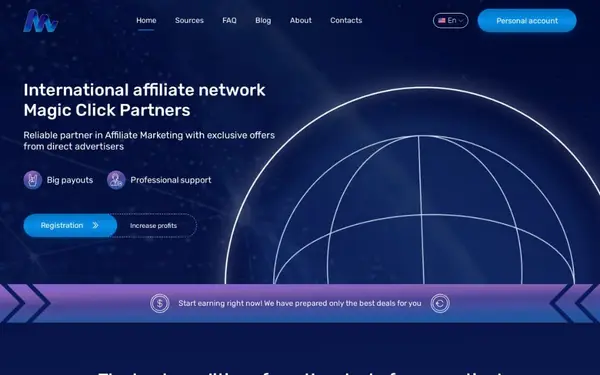Navigate to Contacts
The image size is (600, 375).
(x=346, y=21)
